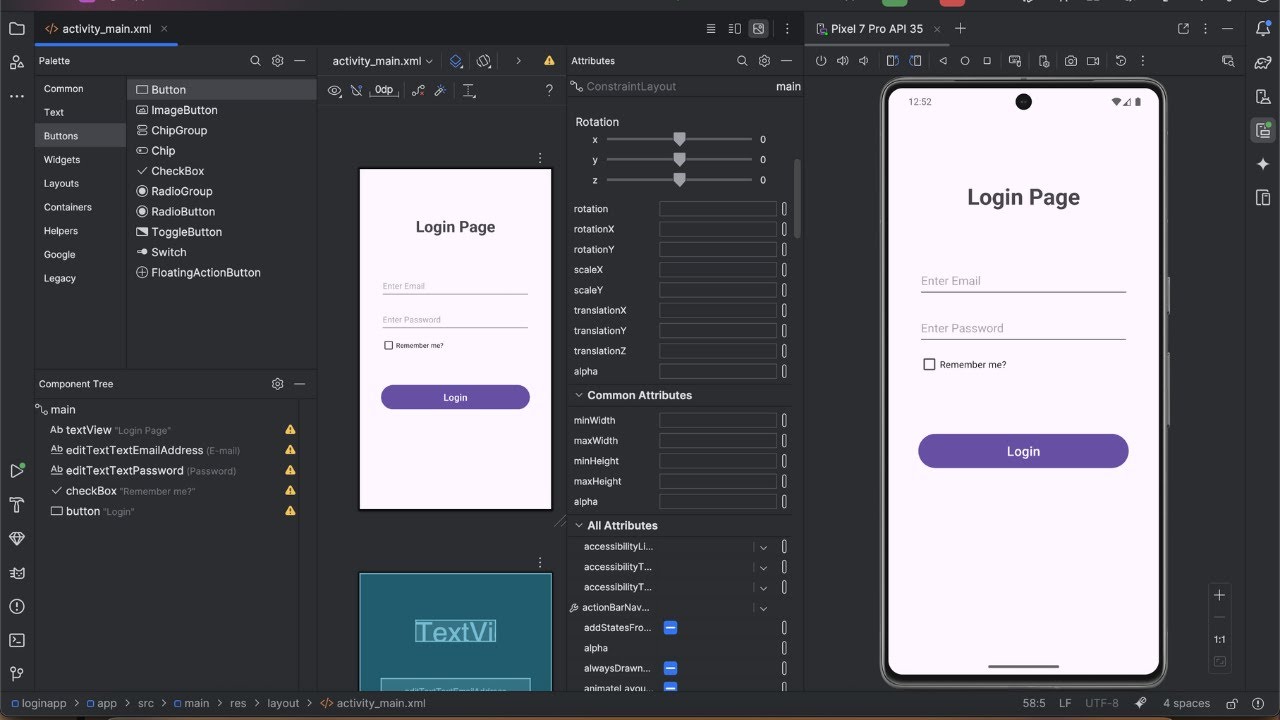Open the Version Control branch icon
Image resolution: width=1280 pixels, height=720 pixels.
16,674
